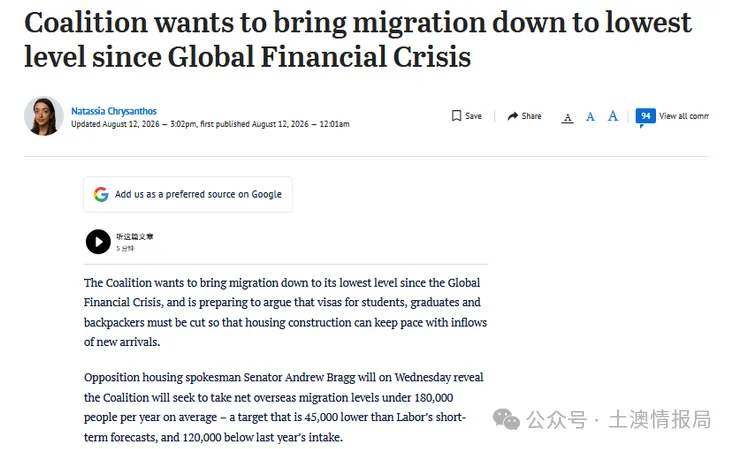Viewport: 735px width, 449px height.
Task: Click the Save label text
Action: tap(473, 116)
